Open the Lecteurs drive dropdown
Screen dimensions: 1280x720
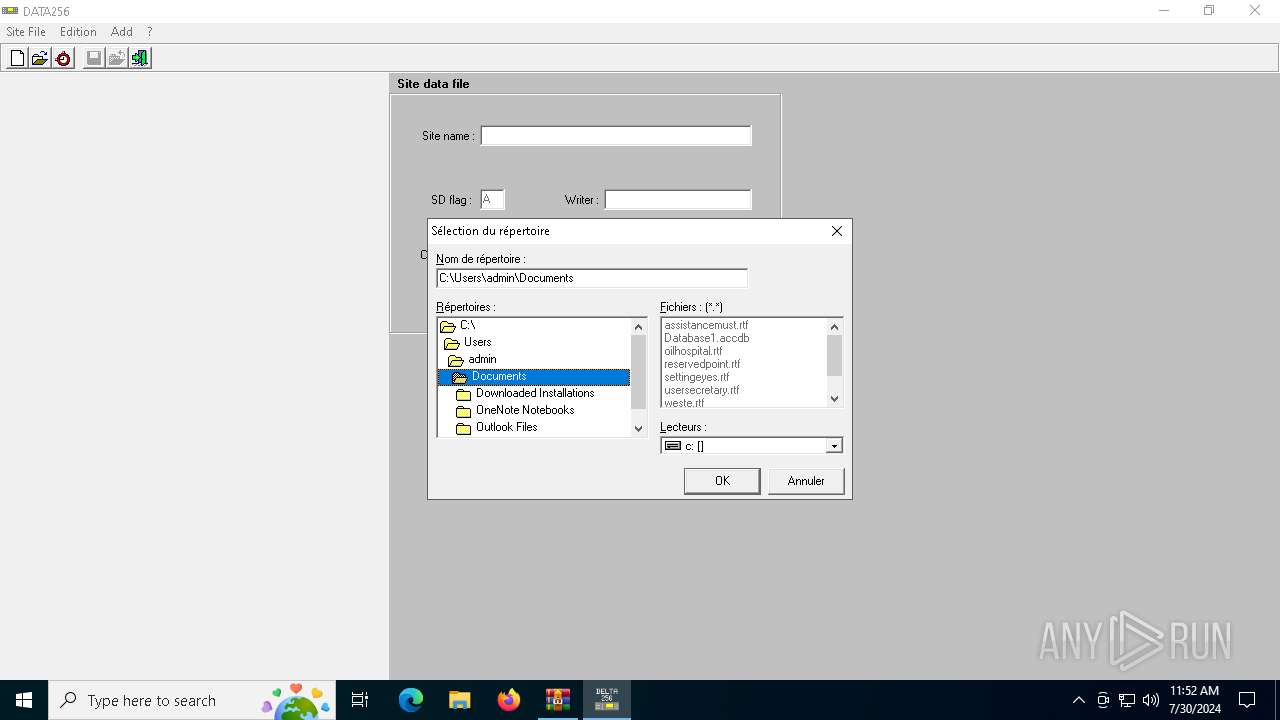pyautogui.click(x=834, y=446)
